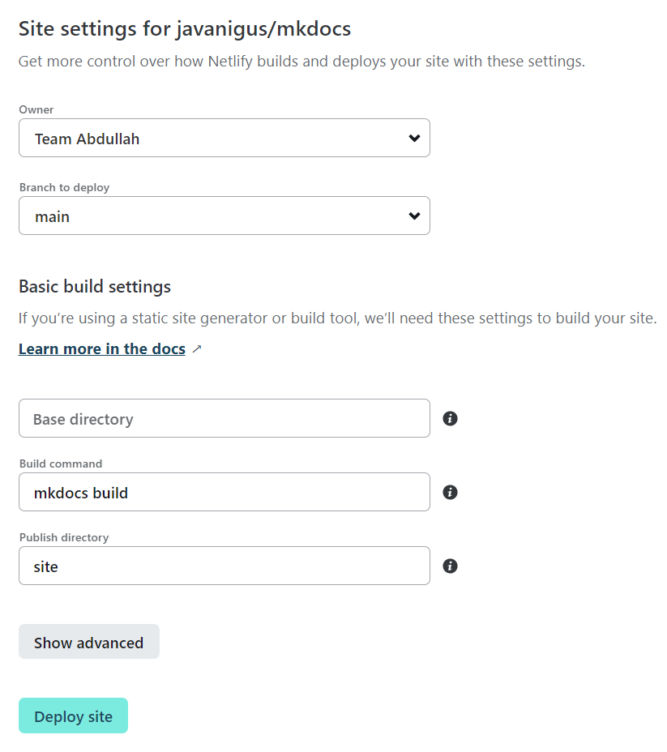The height and width of the screenshot is (752, 667).
Task: Click the chevron arrow in the branch selector
Action: (414, 216)
